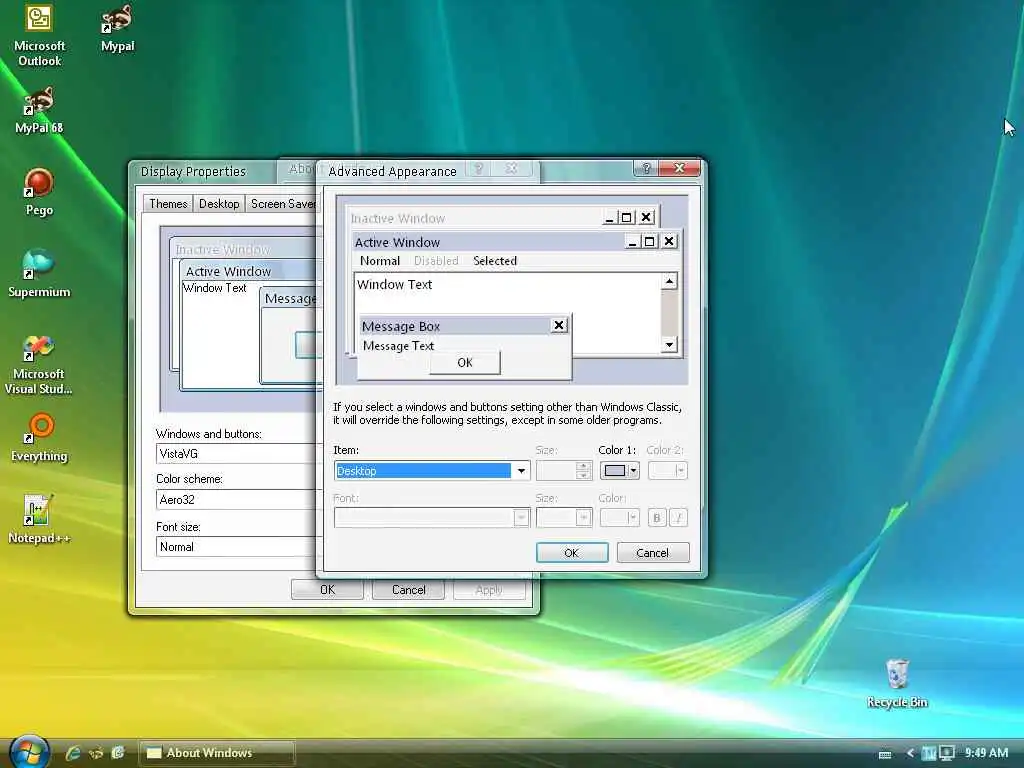1024x768 pixels.
Task: Click the help button in Advanced Appearance title bar
Action: [x=646, y=168]
